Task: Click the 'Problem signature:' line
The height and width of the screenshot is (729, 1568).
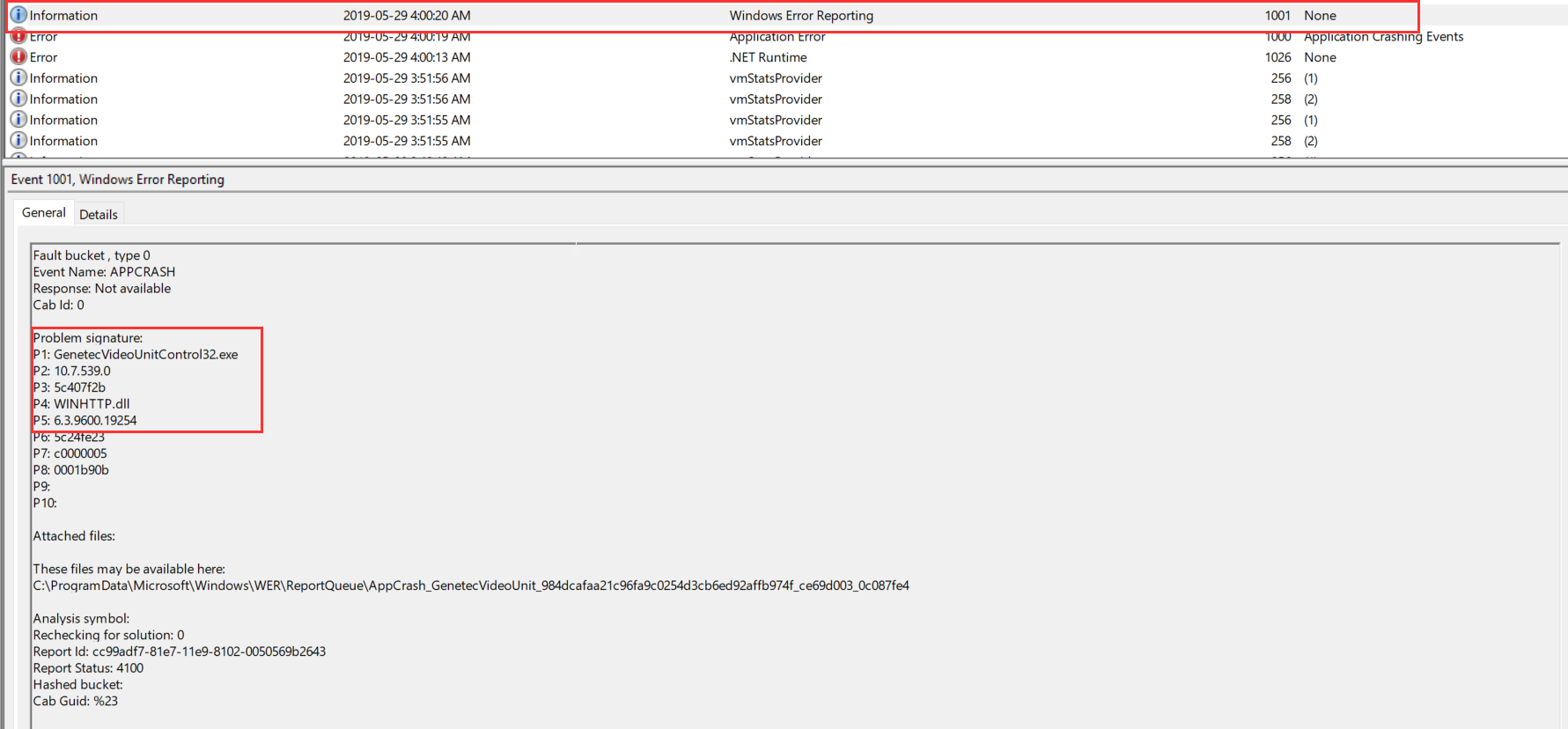Action: point(88,338)
